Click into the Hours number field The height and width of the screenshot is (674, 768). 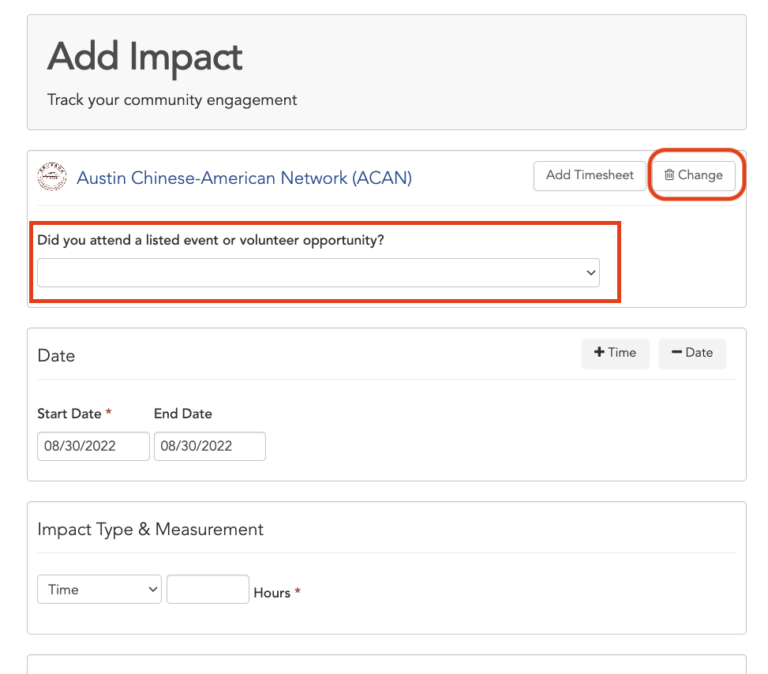click(x=207, y=589)
